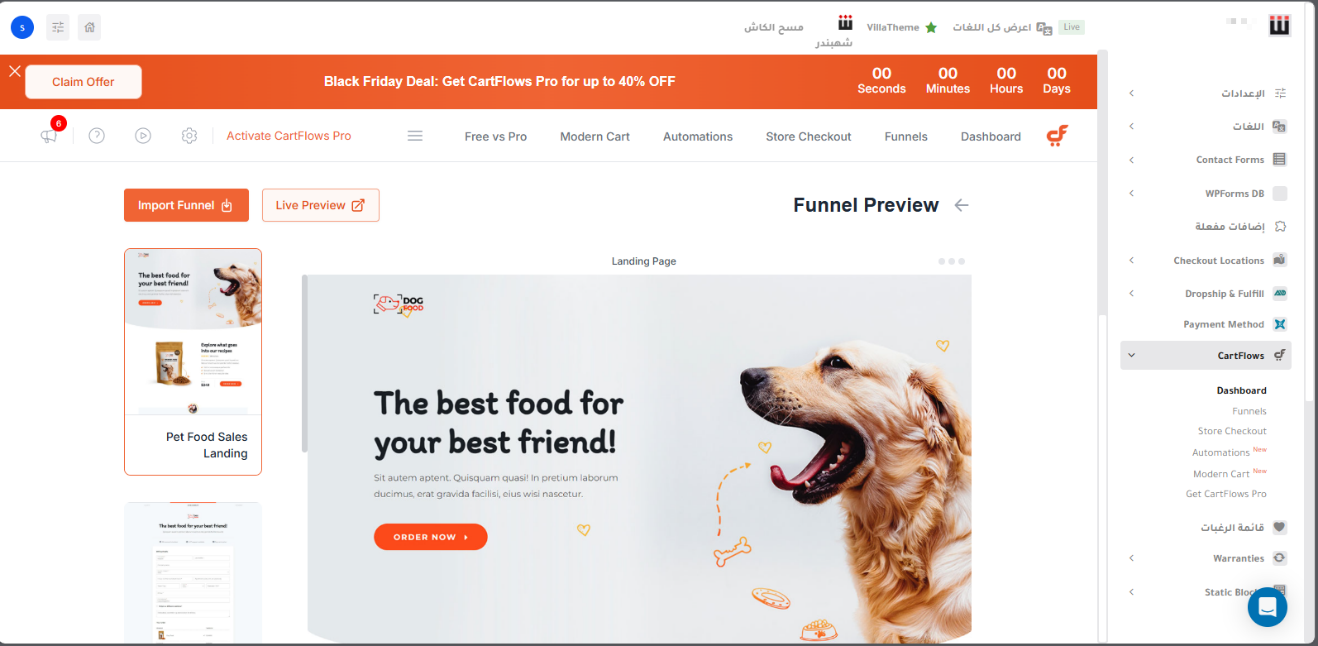
Task: Open the Funnels tab
Action: (906, 137)
